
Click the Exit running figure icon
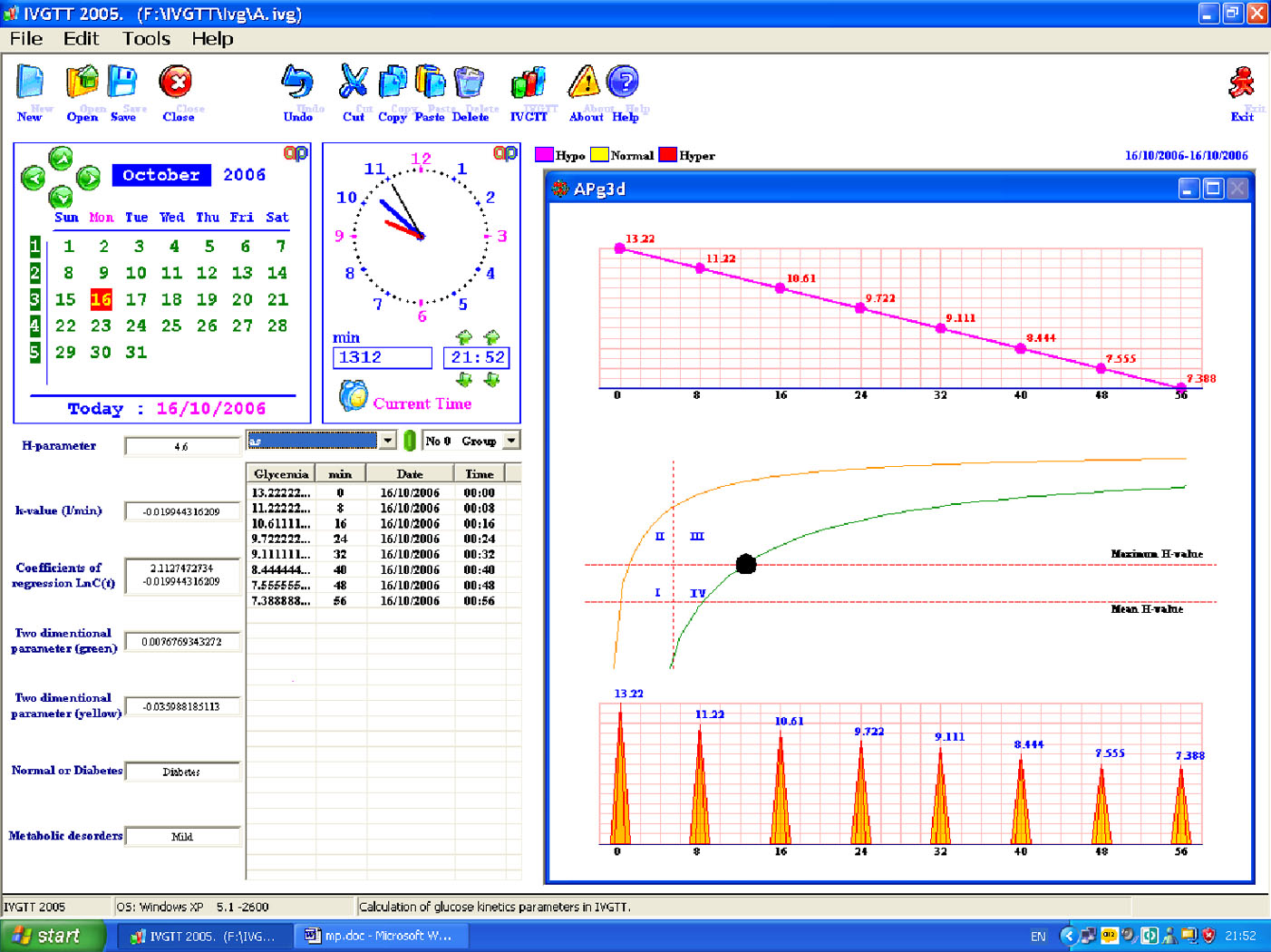[x=1241, y=83]
